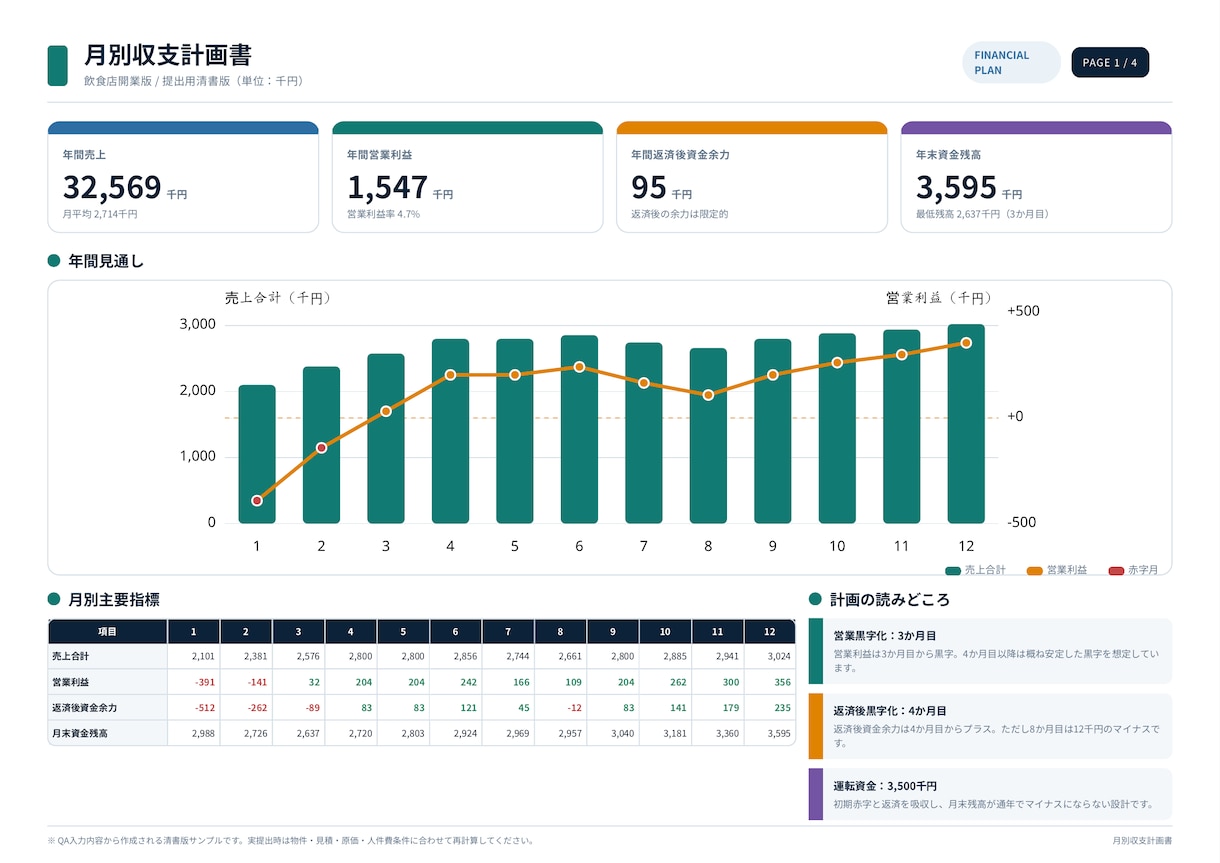Click the red -391 cell

pos(194,682)
